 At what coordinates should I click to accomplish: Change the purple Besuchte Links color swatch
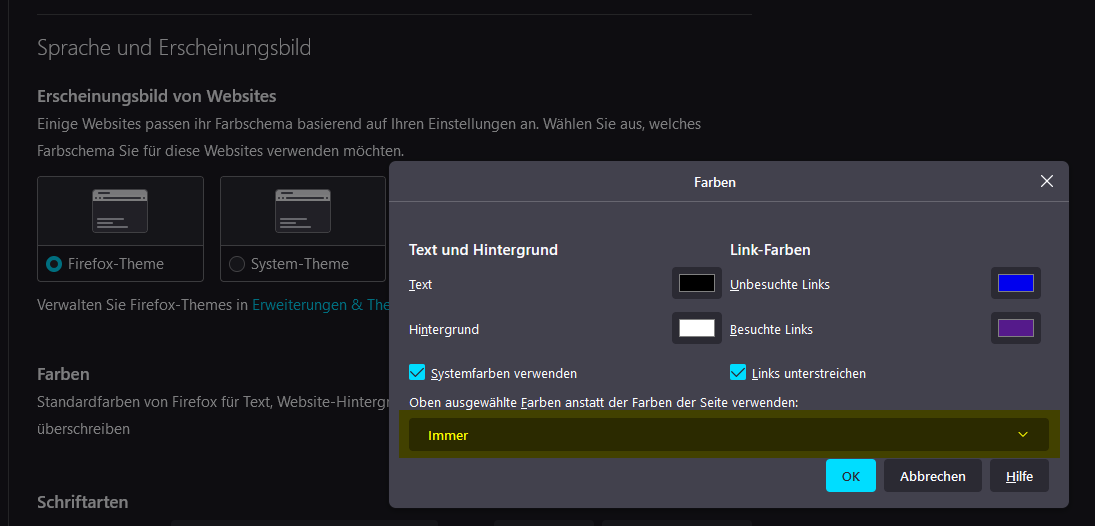(1016, 328)
